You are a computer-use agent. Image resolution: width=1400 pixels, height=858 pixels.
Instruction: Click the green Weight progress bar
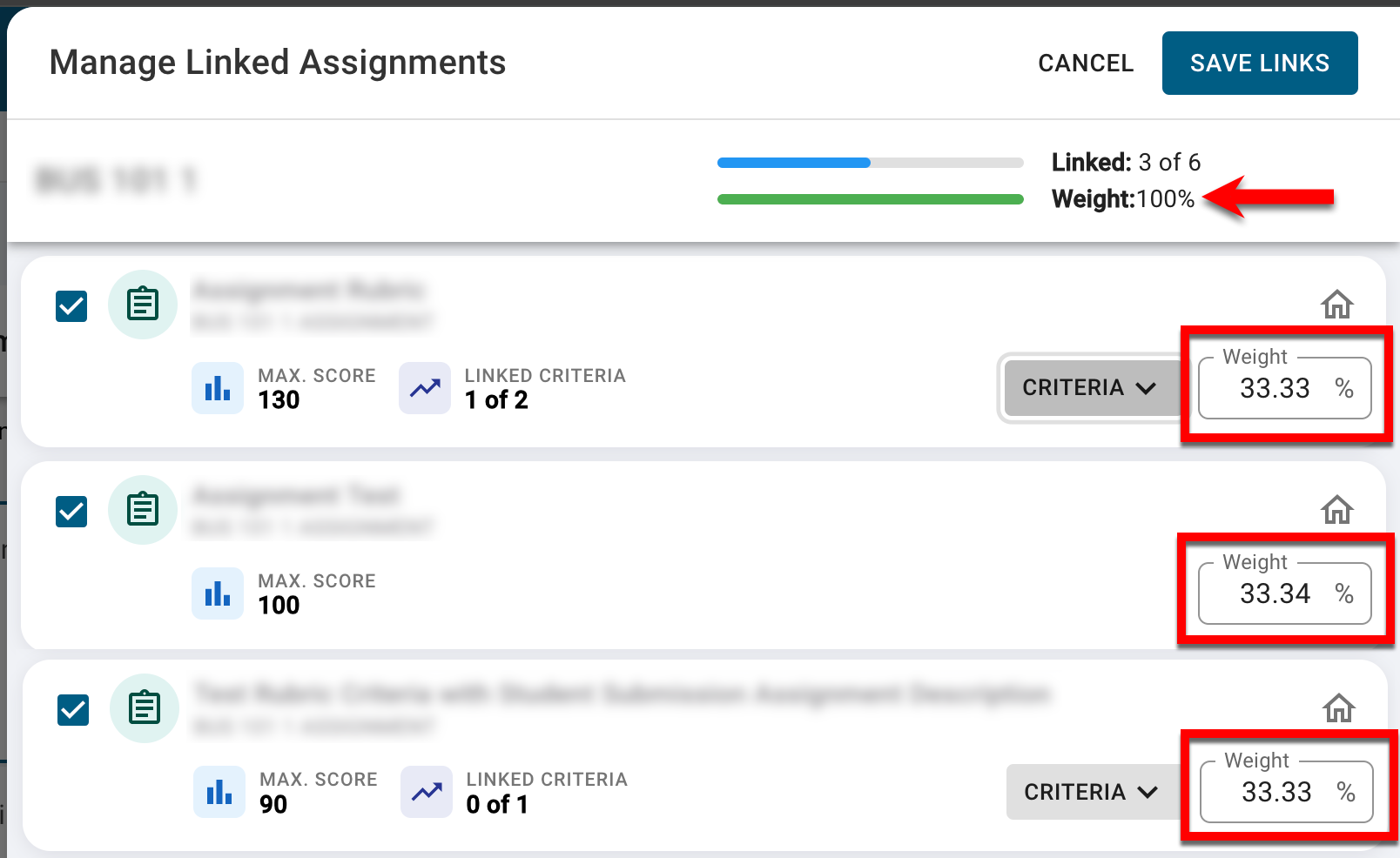(869, 199)
